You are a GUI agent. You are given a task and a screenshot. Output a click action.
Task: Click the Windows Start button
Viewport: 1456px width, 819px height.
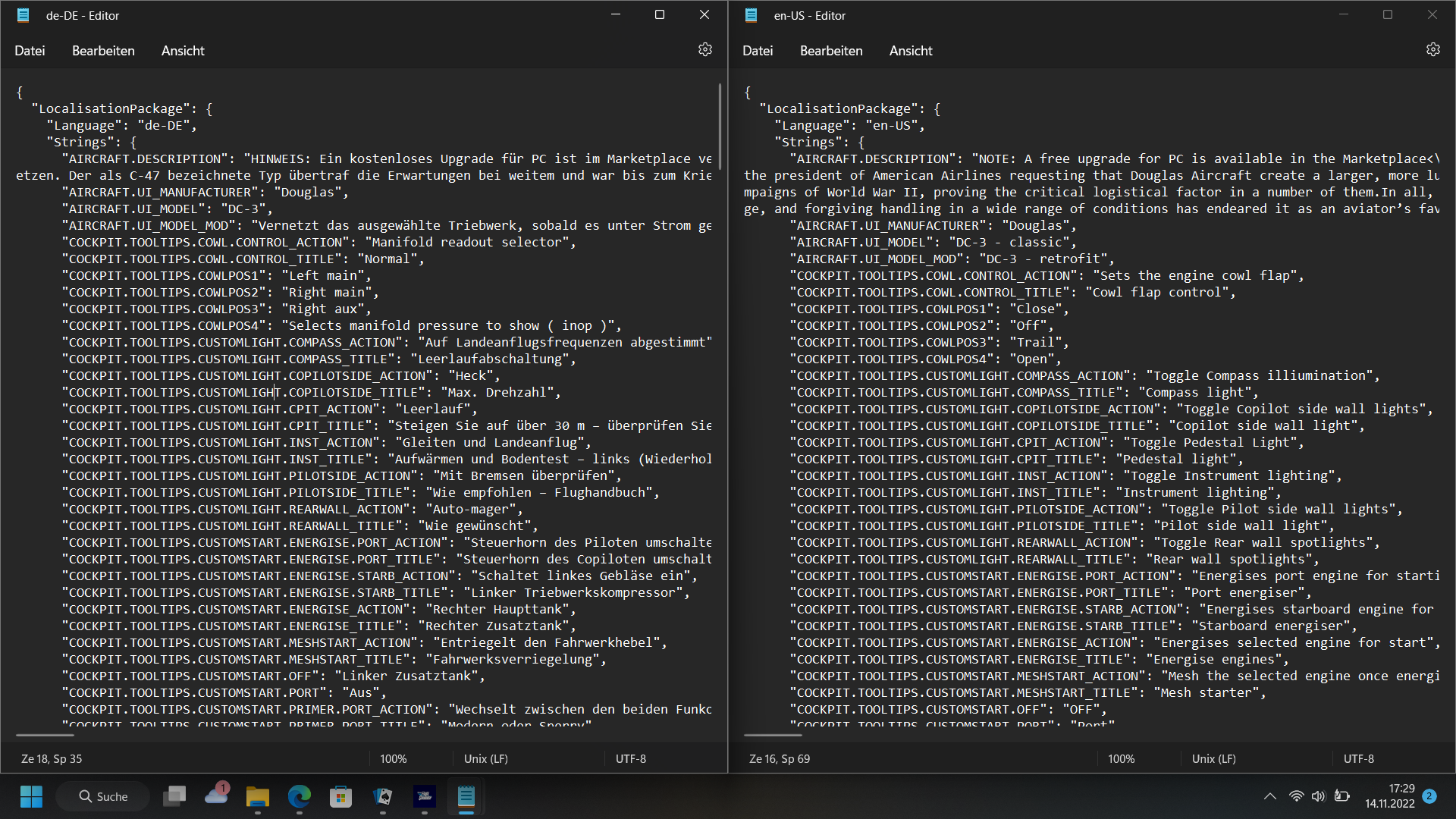[31, 796]
